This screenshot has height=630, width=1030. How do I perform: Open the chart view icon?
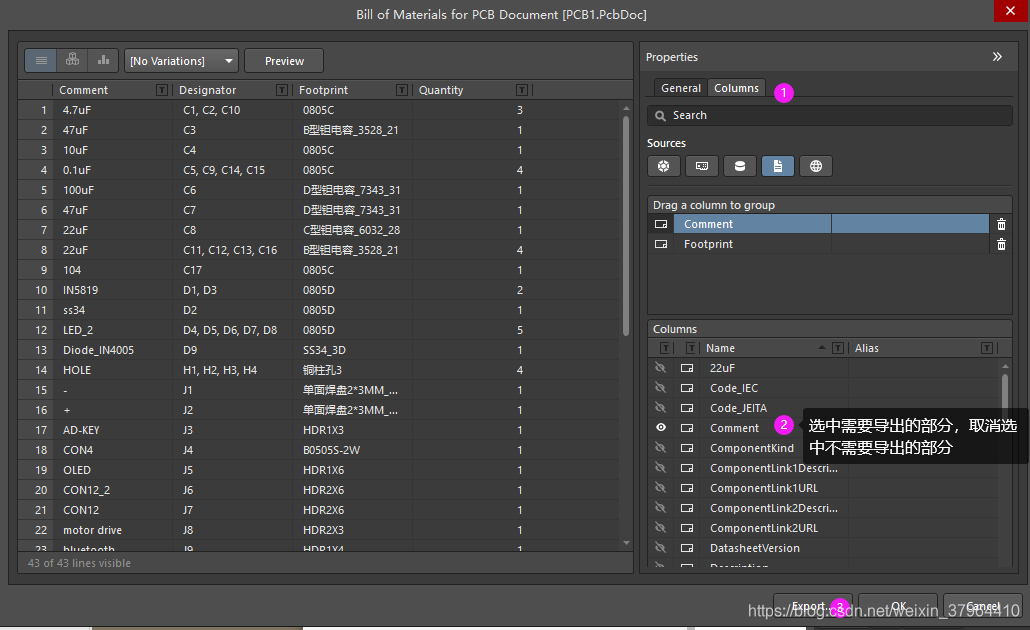point(103,60)
